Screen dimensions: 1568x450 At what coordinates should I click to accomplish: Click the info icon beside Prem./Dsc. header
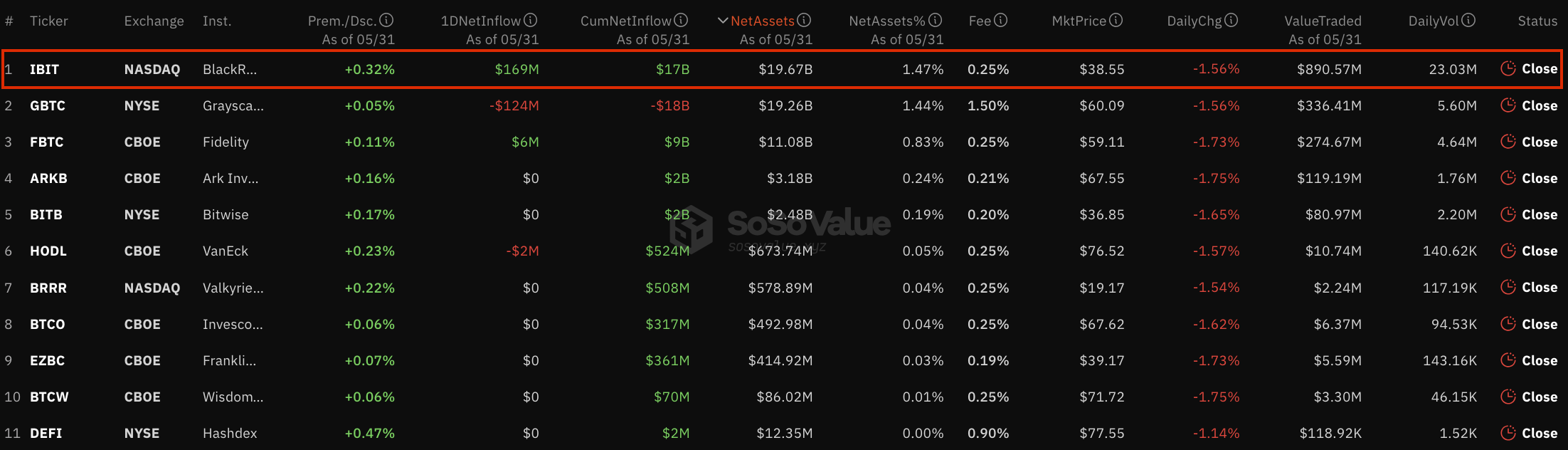(386, 21)
